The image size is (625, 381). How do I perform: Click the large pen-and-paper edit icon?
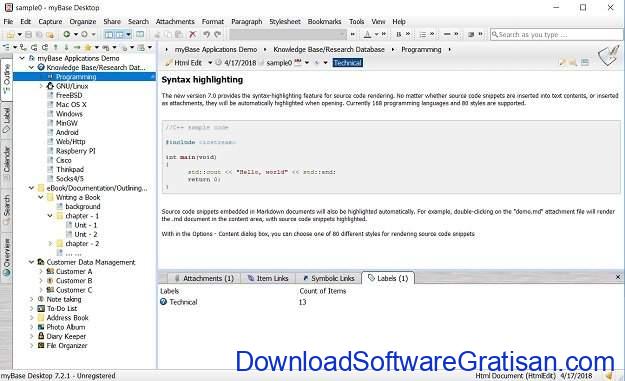coord(609,55)
